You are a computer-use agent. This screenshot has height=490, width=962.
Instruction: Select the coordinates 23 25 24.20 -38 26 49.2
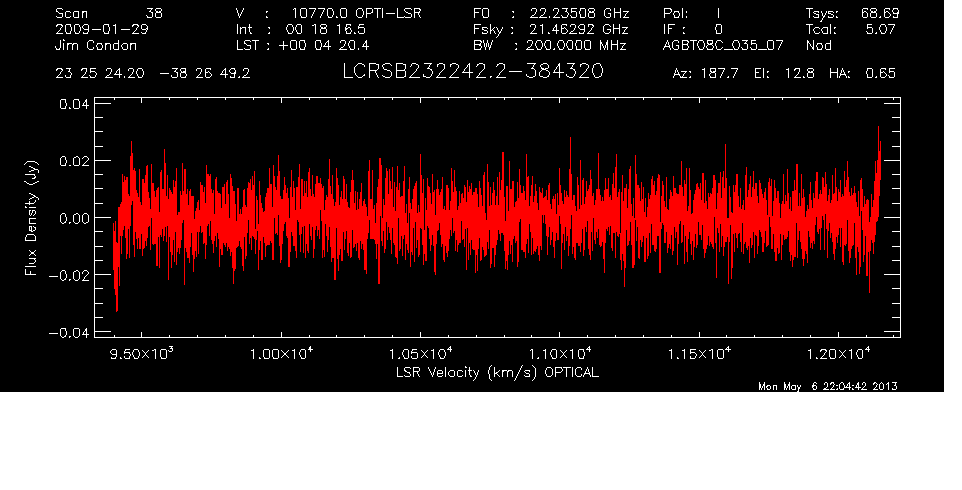click(153, 74)
